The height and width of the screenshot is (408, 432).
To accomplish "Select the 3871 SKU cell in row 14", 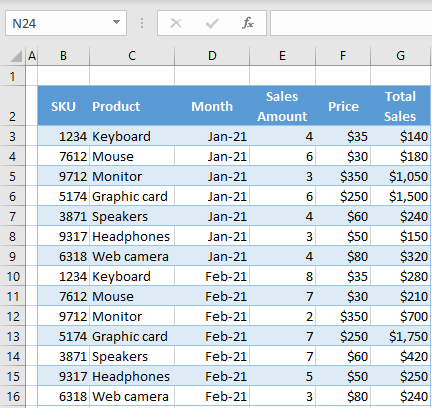I will click(x=63, y=356).
